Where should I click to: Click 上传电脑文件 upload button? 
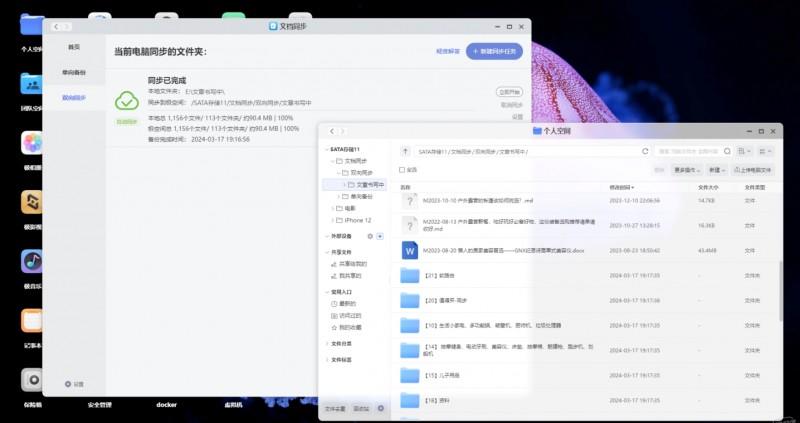753,170
